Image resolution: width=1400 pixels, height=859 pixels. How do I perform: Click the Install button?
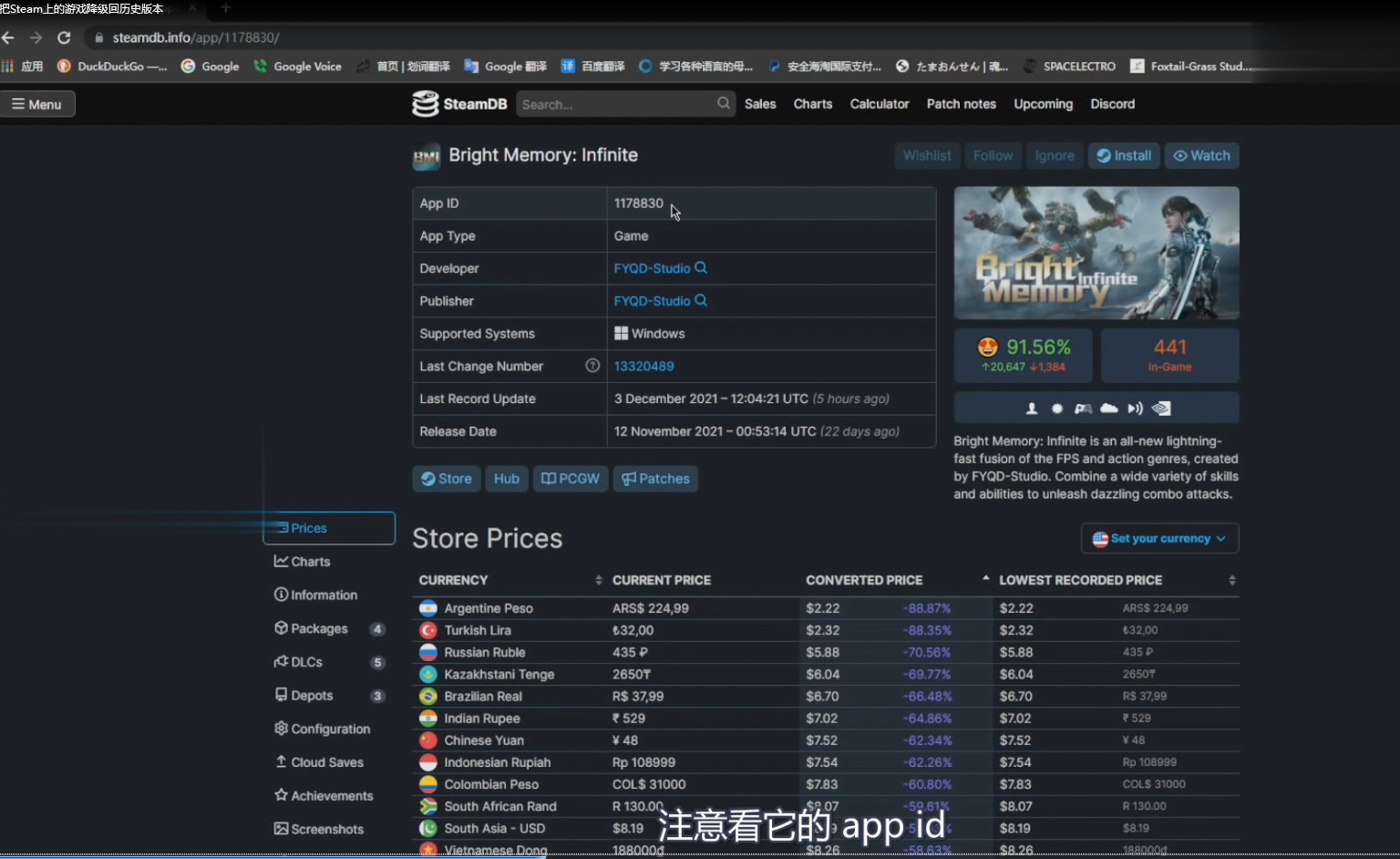click(x=1124, y=156)
